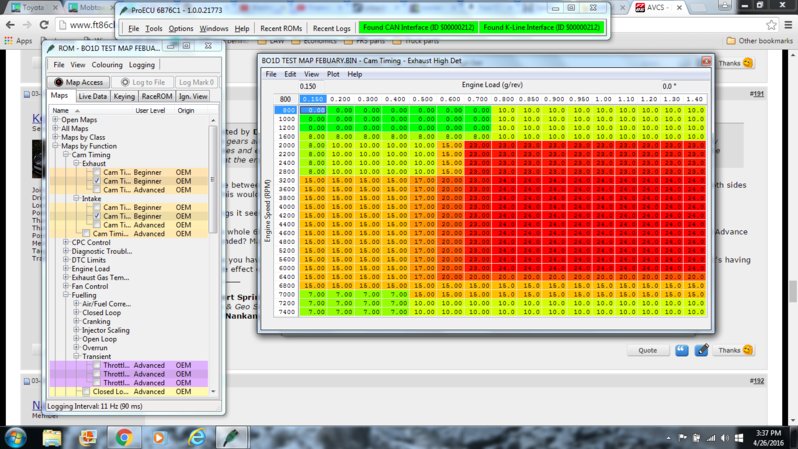The image size is (798, 449).
Task: Click the Recent ROMs button
Action: [281, 29]
